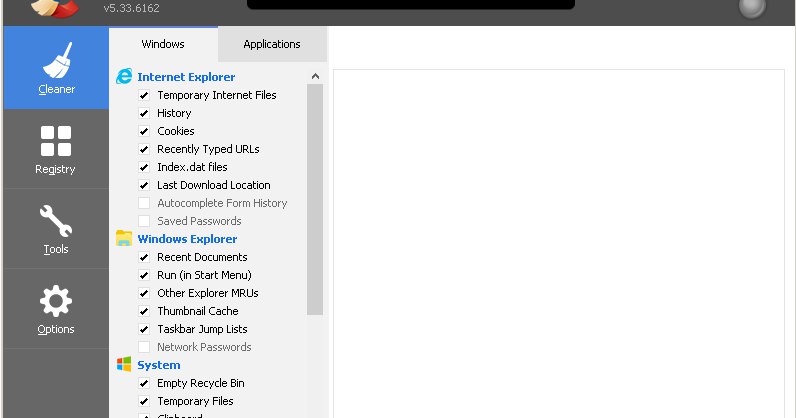Screen dimensions: 796x418
Task: Click the Windows Explorer folder icon
Action: click(124, 238)
